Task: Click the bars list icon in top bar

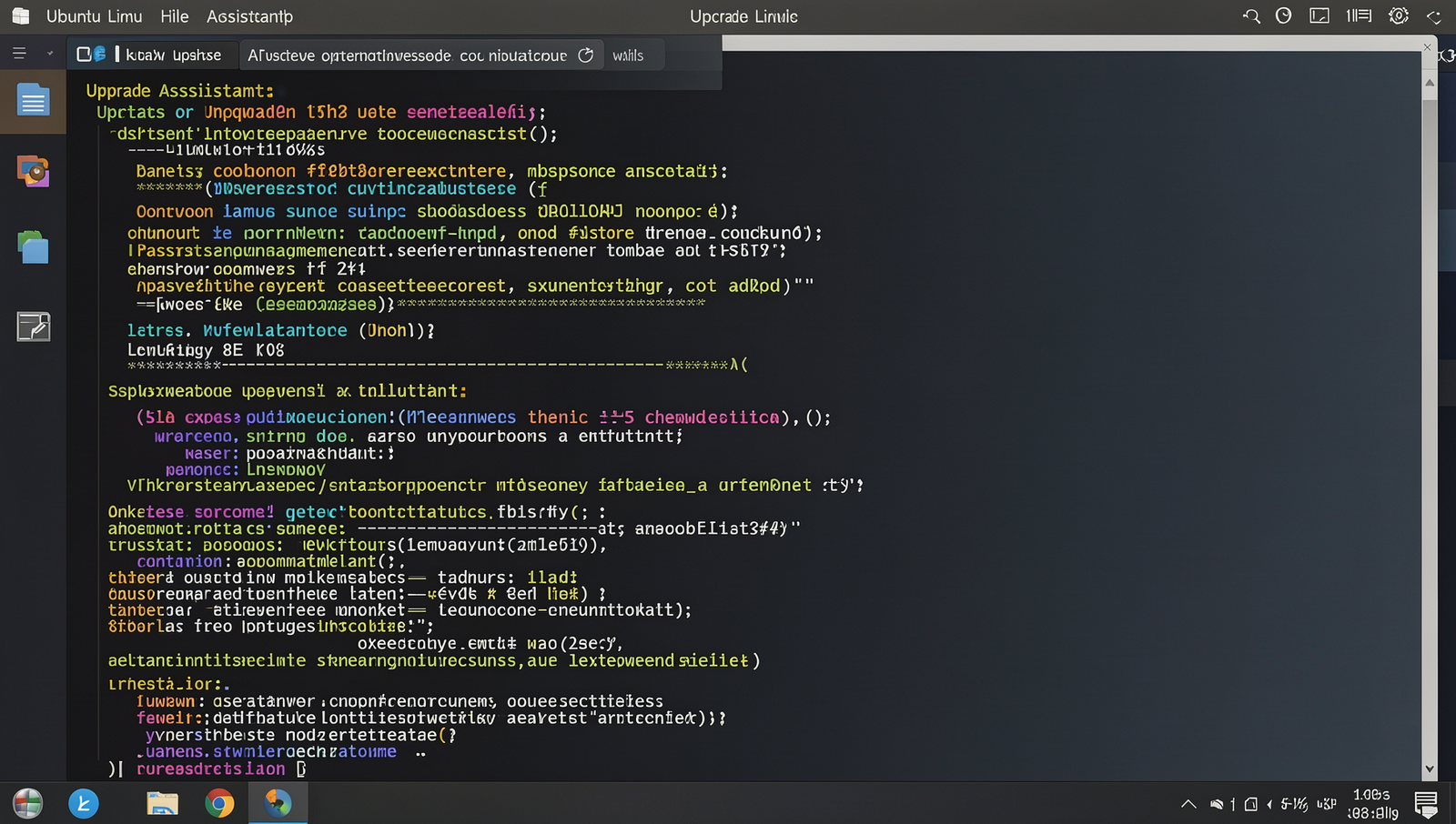Action: 1360,15
